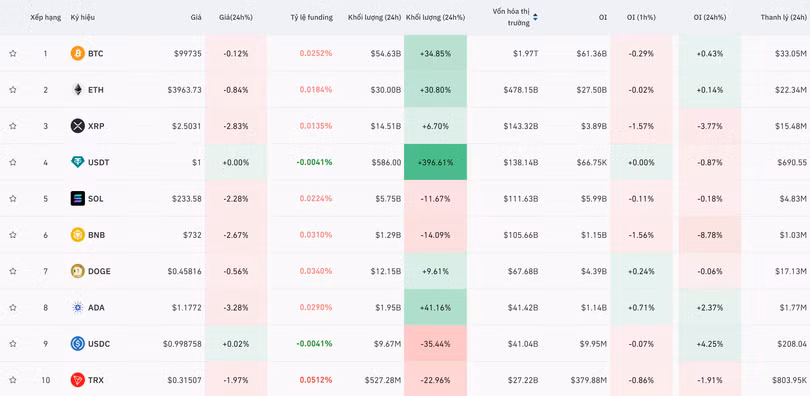Favorite BTC with its star
This screenshot has height=396, width=810.
(13, 53)
